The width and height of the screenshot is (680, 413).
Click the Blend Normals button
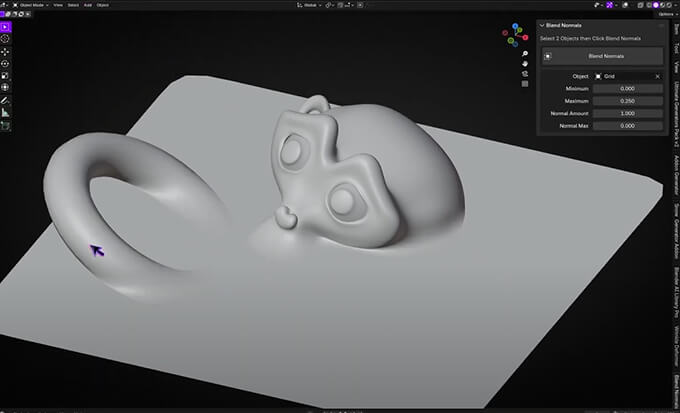click(603, 56)
